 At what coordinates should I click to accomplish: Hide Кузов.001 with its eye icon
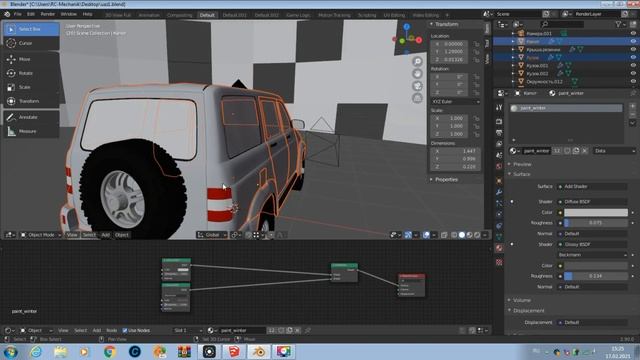point(633,65)
